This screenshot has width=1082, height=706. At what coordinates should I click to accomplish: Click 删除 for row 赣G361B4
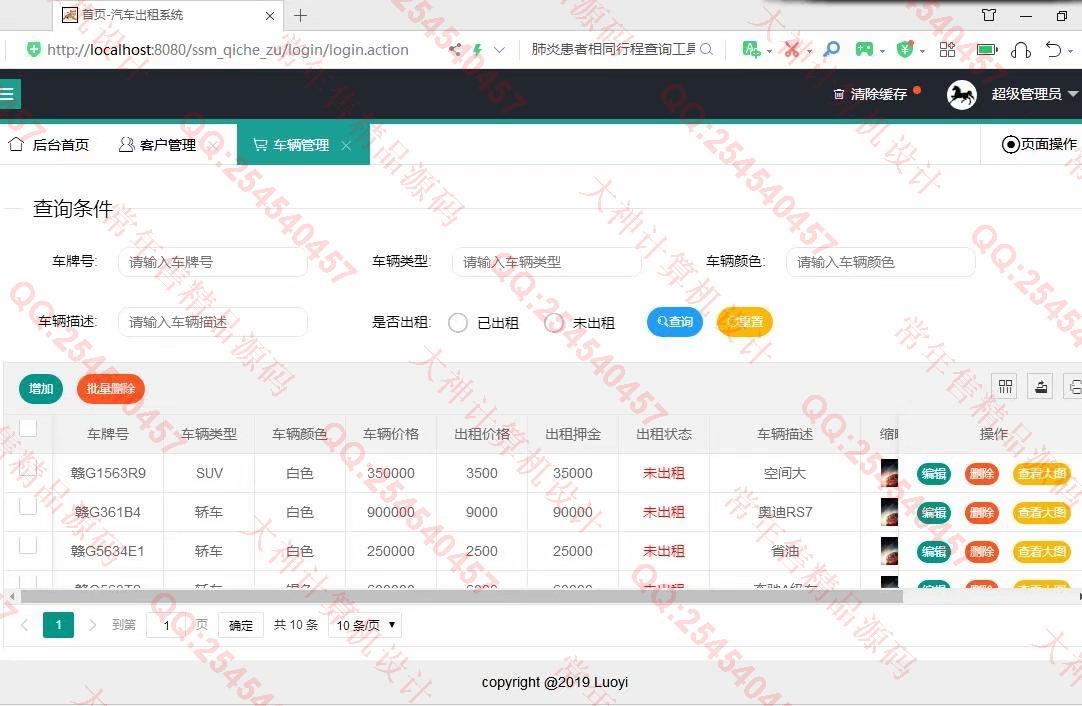pos(982,513)
